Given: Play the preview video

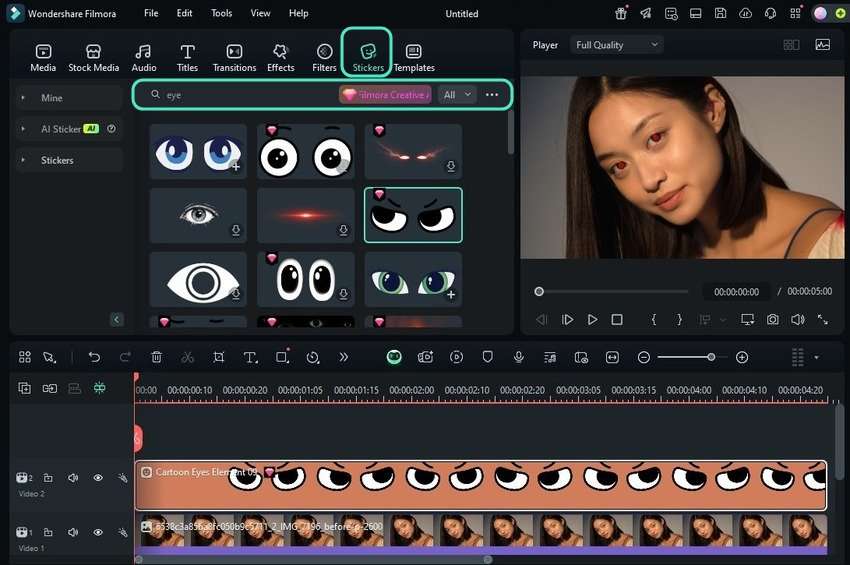Looking at the screenshot, I should 592,319.
